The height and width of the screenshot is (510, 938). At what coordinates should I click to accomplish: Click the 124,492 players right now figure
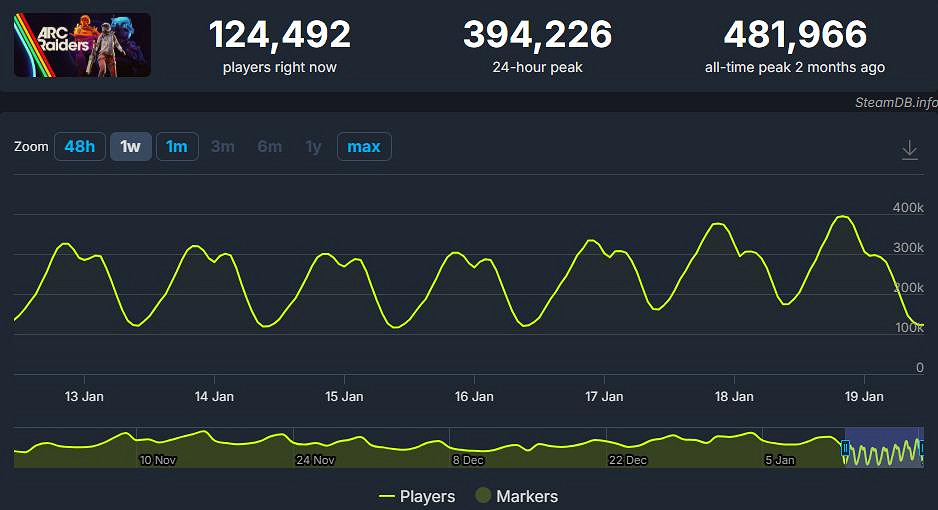pos(279,36)
